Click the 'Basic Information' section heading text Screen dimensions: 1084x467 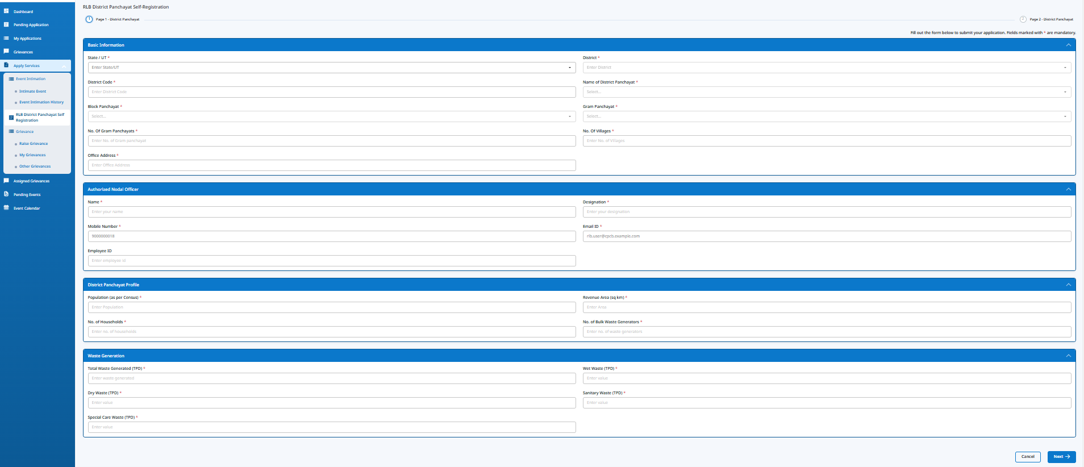point(106,45)
